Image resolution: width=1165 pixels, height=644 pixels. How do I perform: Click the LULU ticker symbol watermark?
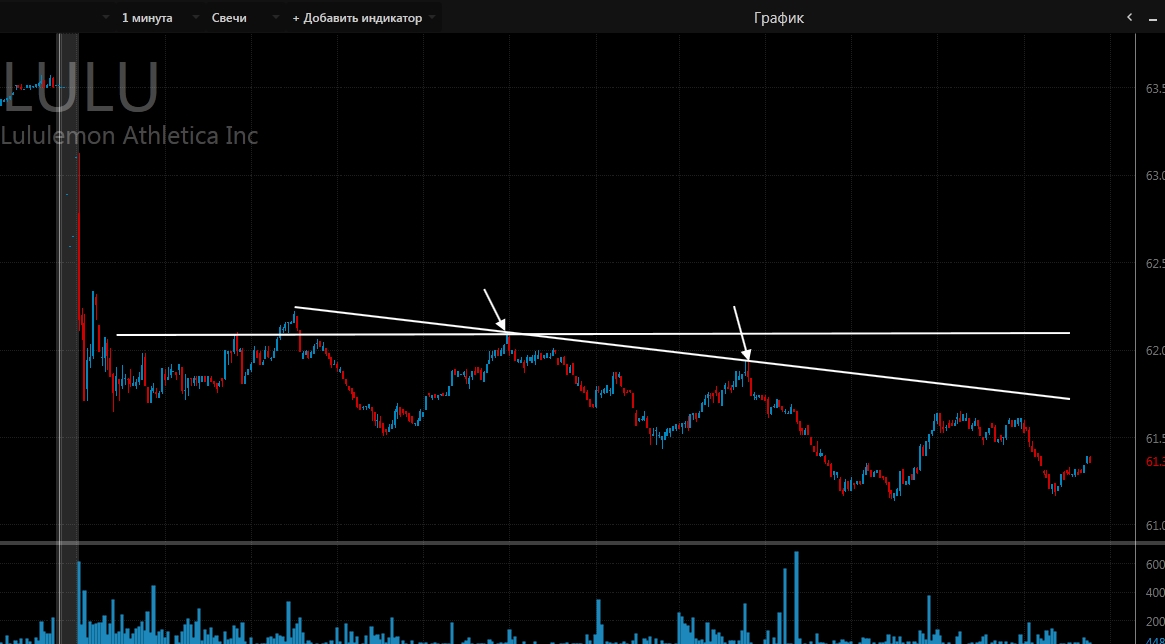coord(82,88)
